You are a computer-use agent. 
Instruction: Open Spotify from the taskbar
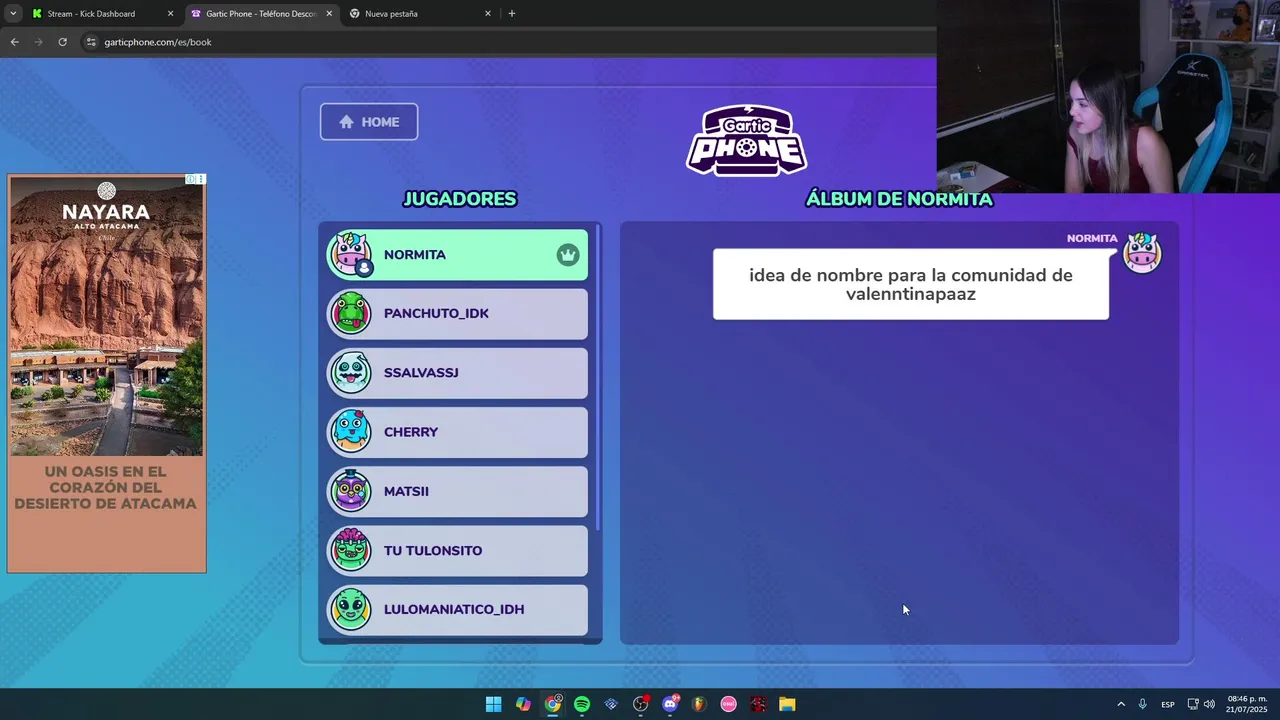[582, 704]
